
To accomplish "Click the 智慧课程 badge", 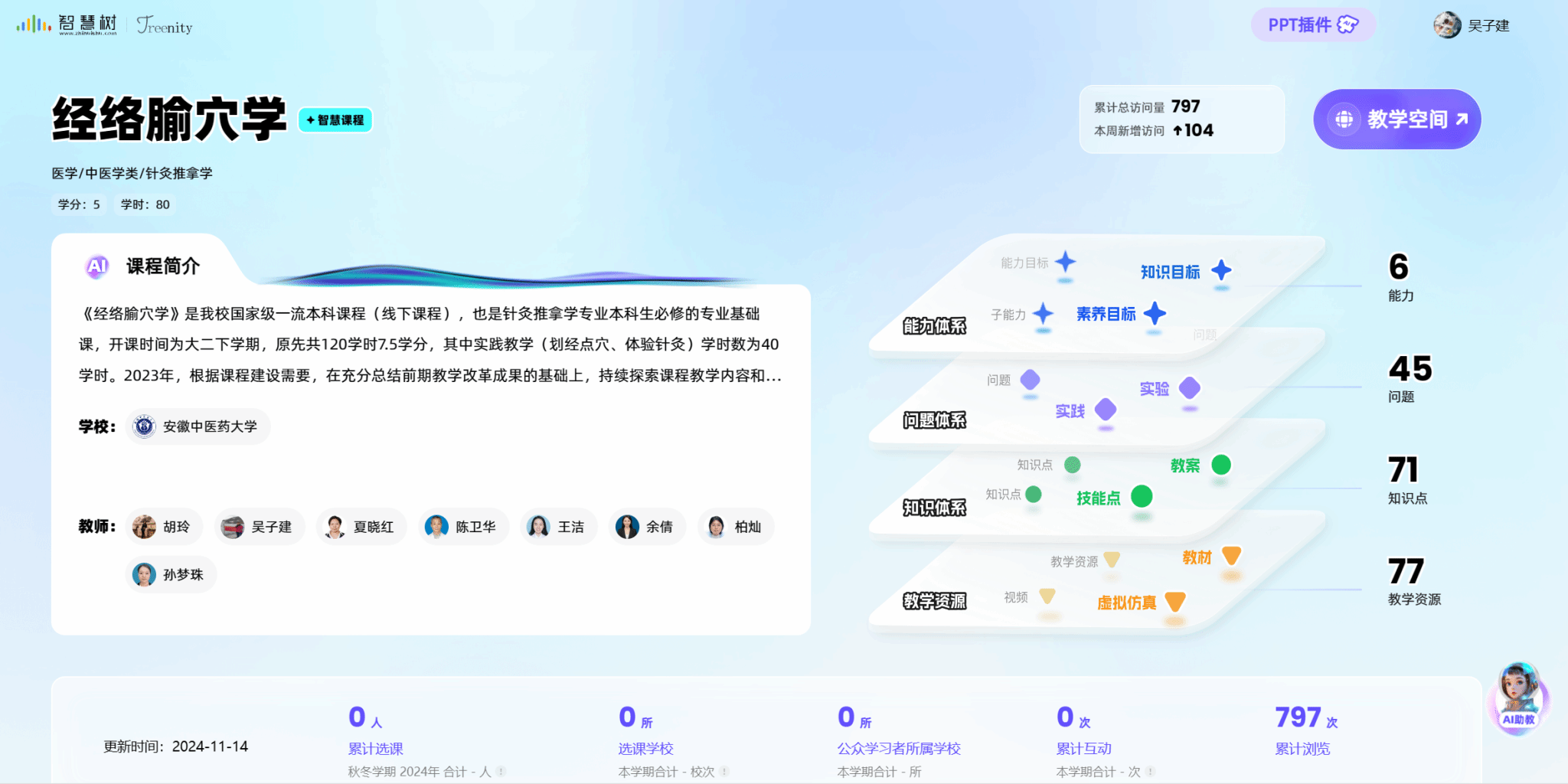I will [335, 120].
